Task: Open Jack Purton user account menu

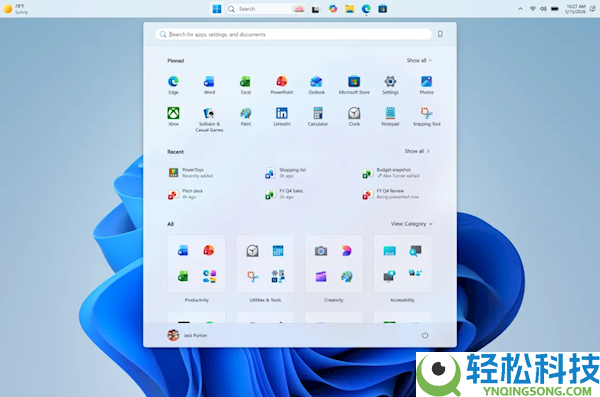Action: point(187,335)
